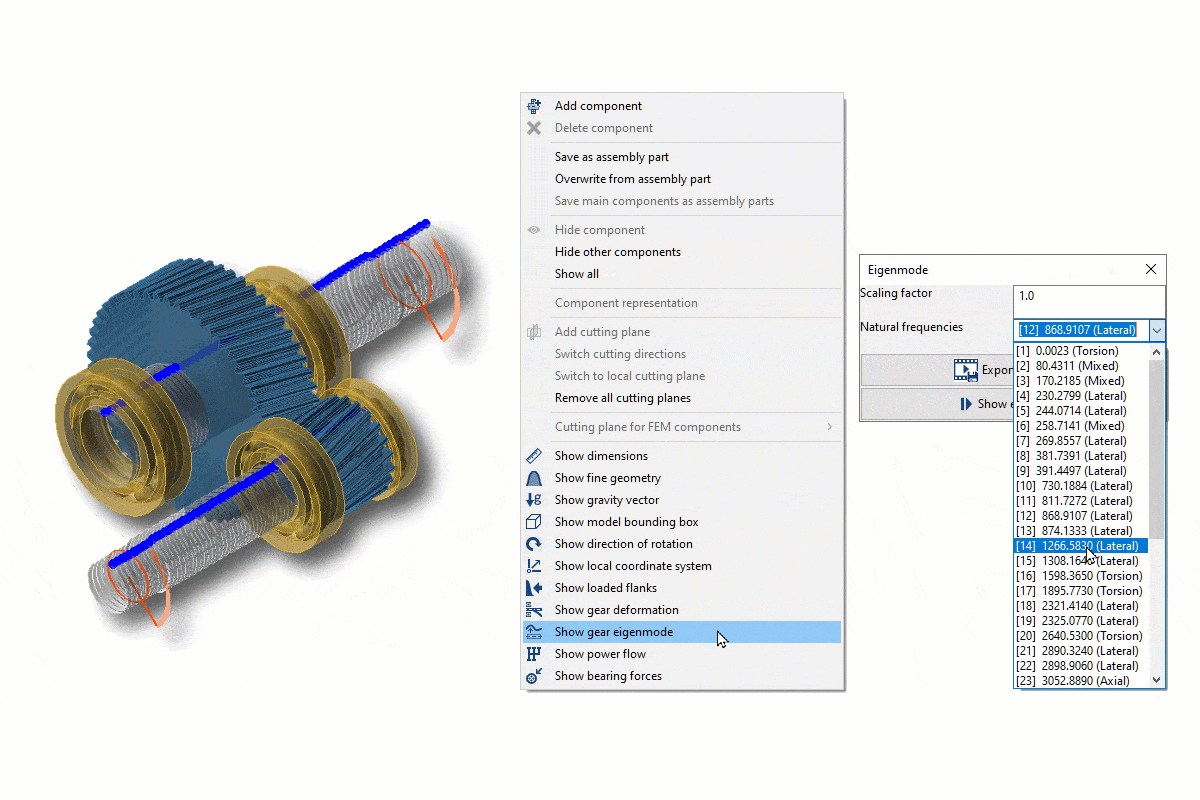This screenshot has height=800, width=1200.
Task: Click the Show model bounding box icon
Action: [x=534, y=522]
